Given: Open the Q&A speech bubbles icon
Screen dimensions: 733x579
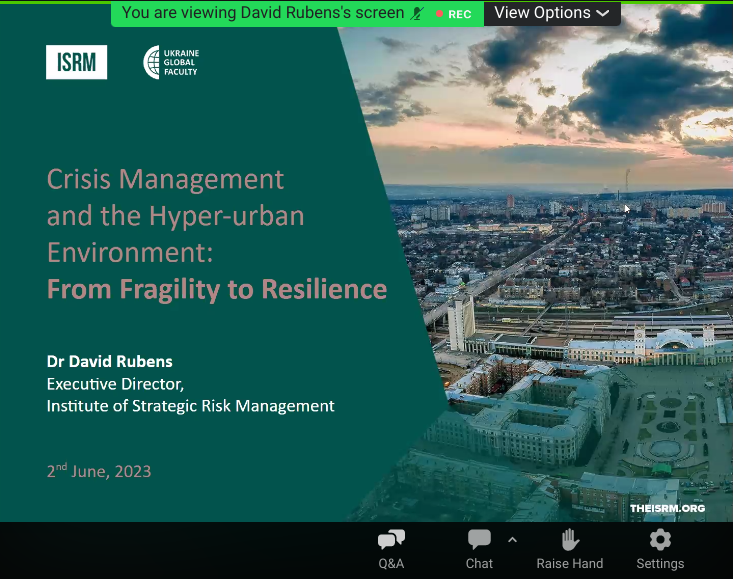Looking at the screenshot, I should (x=391, y=541).
